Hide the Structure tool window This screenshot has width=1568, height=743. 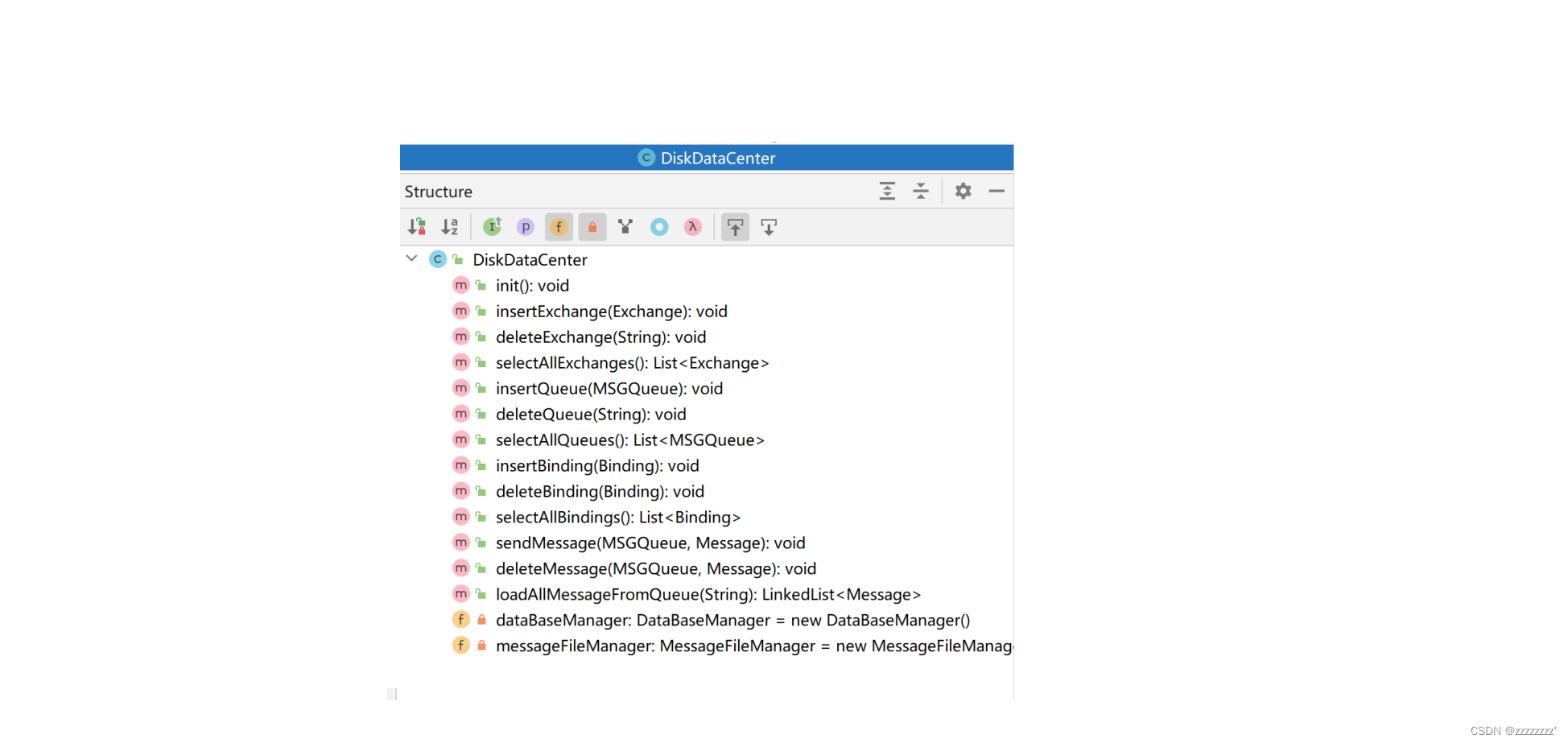tap(997, 191)
